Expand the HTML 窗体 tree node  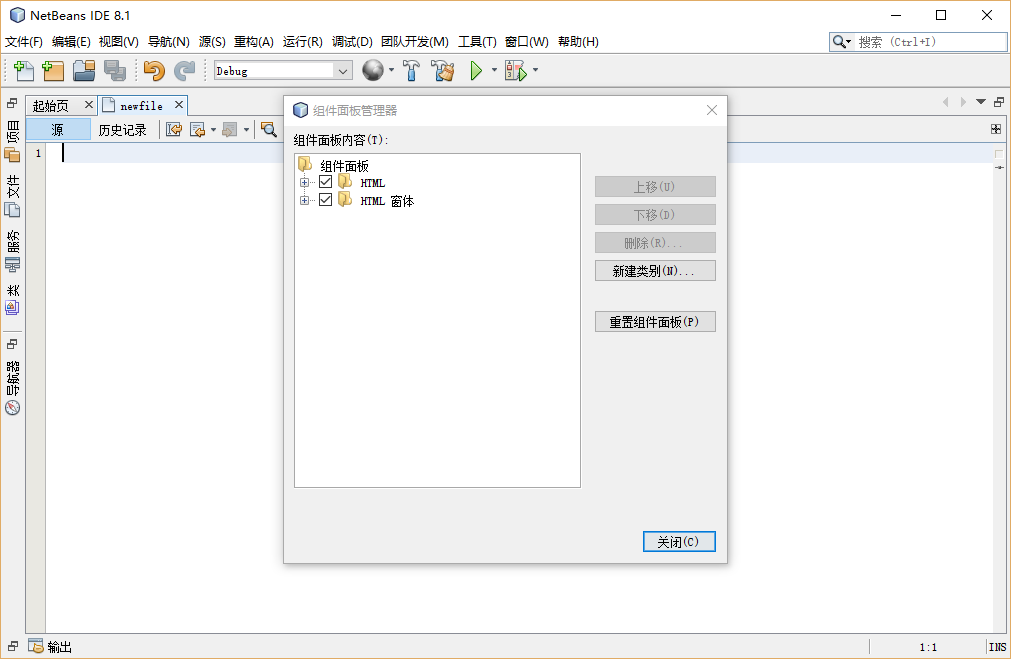(304, 200)
